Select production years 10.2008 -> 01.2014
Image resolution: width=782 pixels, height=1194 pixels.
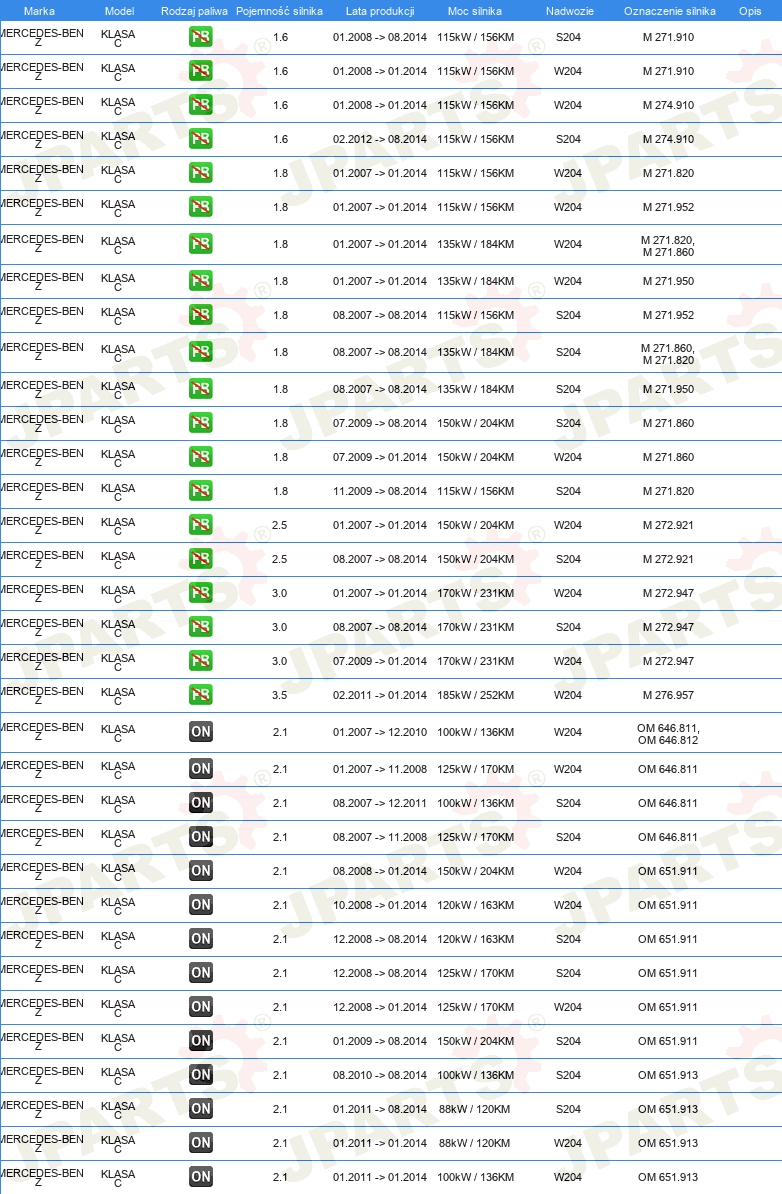[380, 905]
